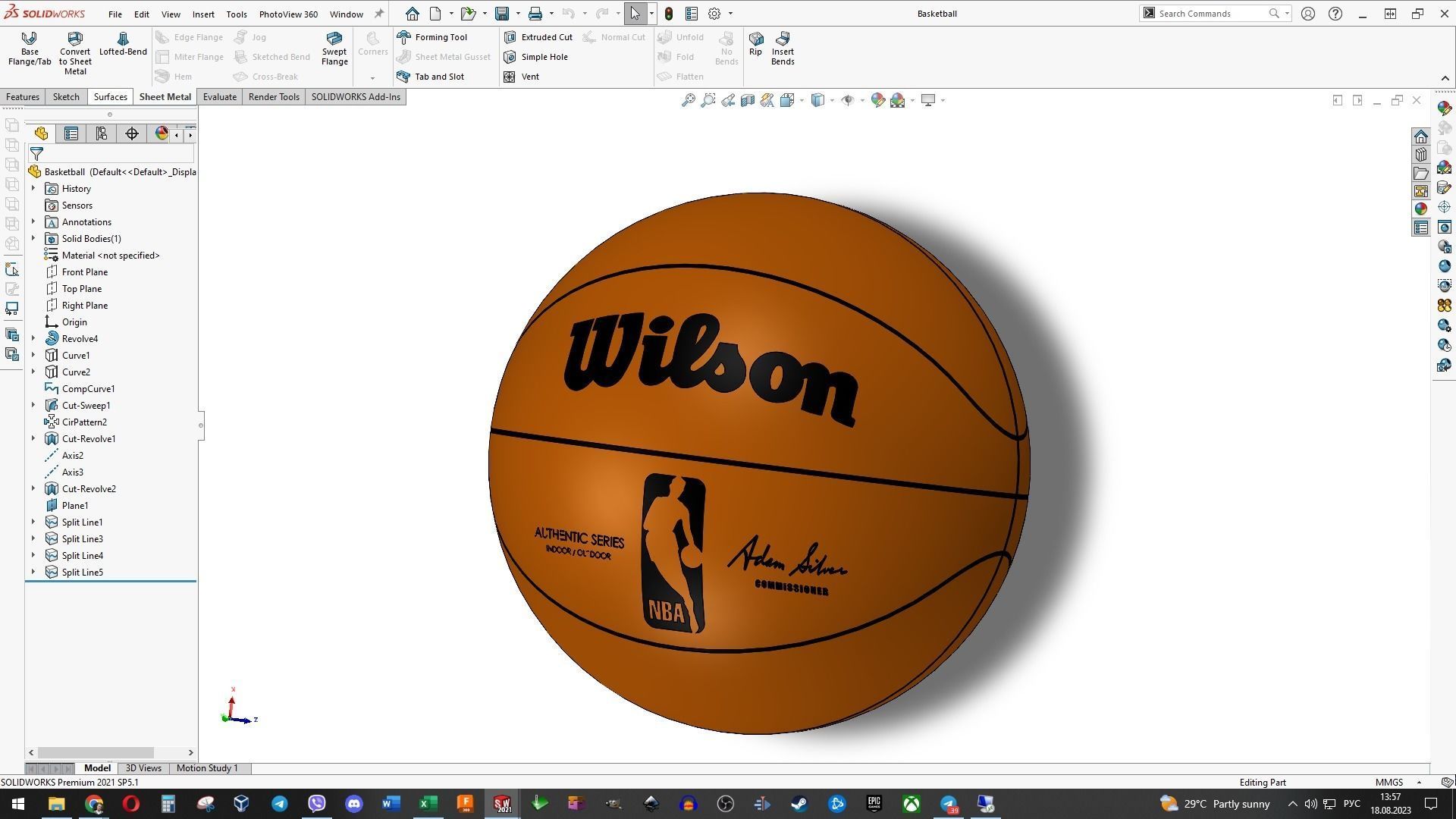1456x819 pixels.
Task: Open the Options gear dropdown arrow
Action: click(x=730, y=14)
